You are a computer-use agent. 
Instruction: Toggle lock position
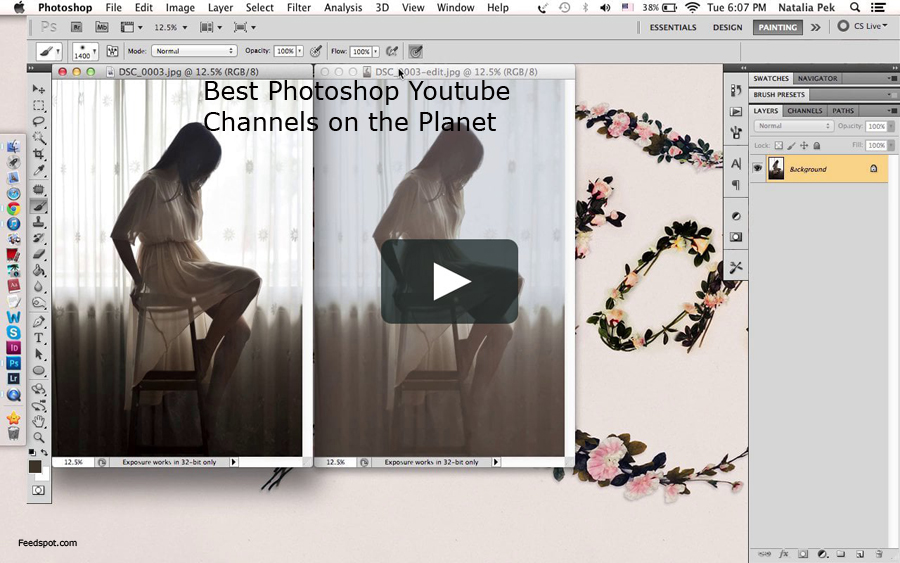[x=804, y=145]
